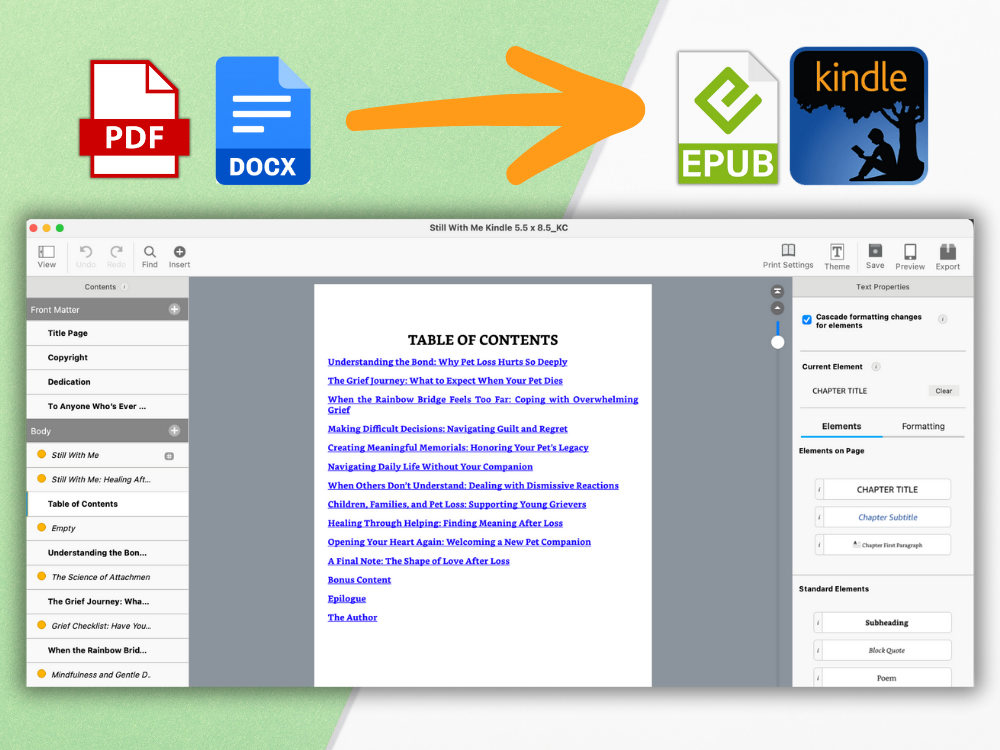Viewport: 1000px width, 750px height.
Task: Follow 'Navigating Daily Life Without Your Companion' link
Action: [430, 467]
